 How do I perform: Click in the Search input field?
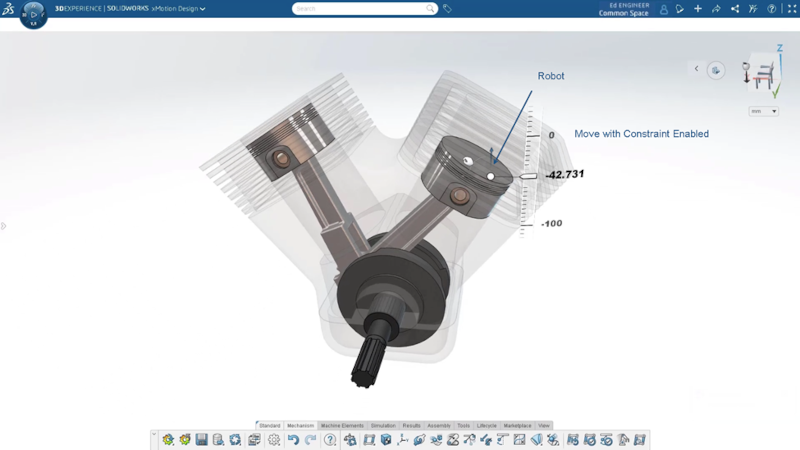[359, 9]
